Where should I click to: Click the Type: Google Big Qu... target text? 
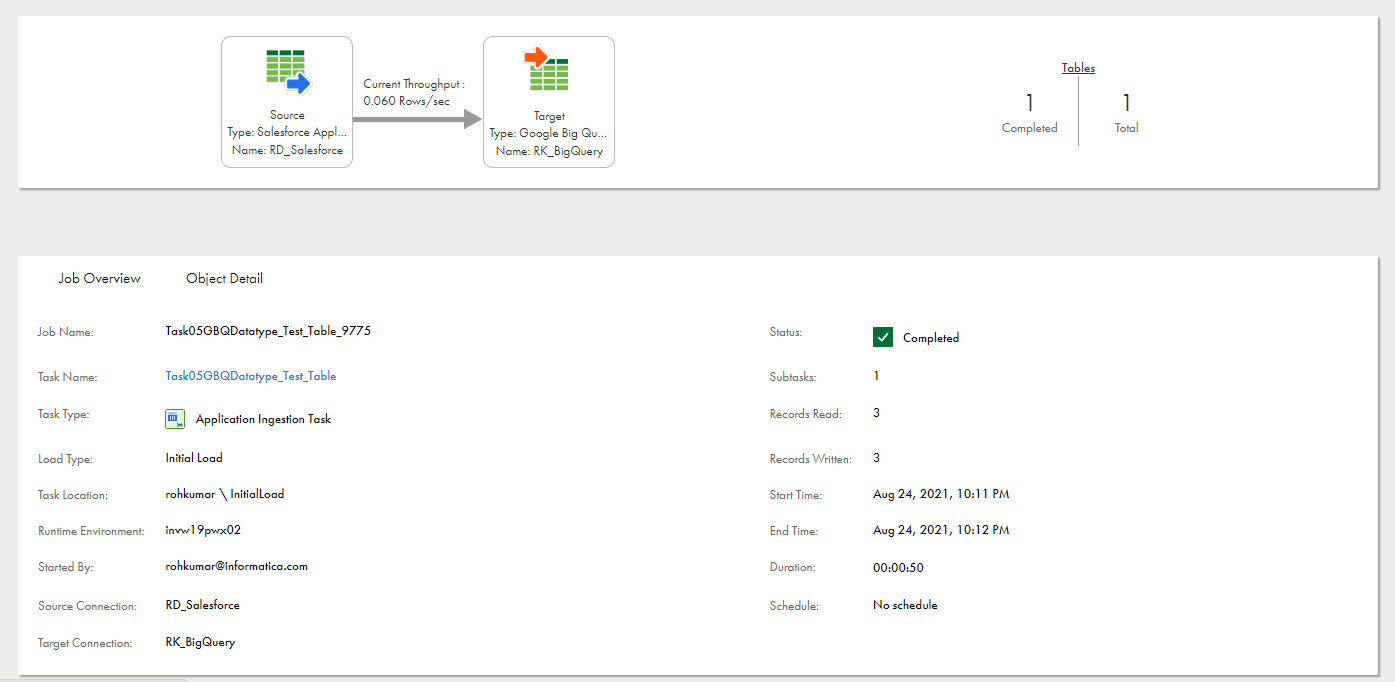[x=548, y=134]
